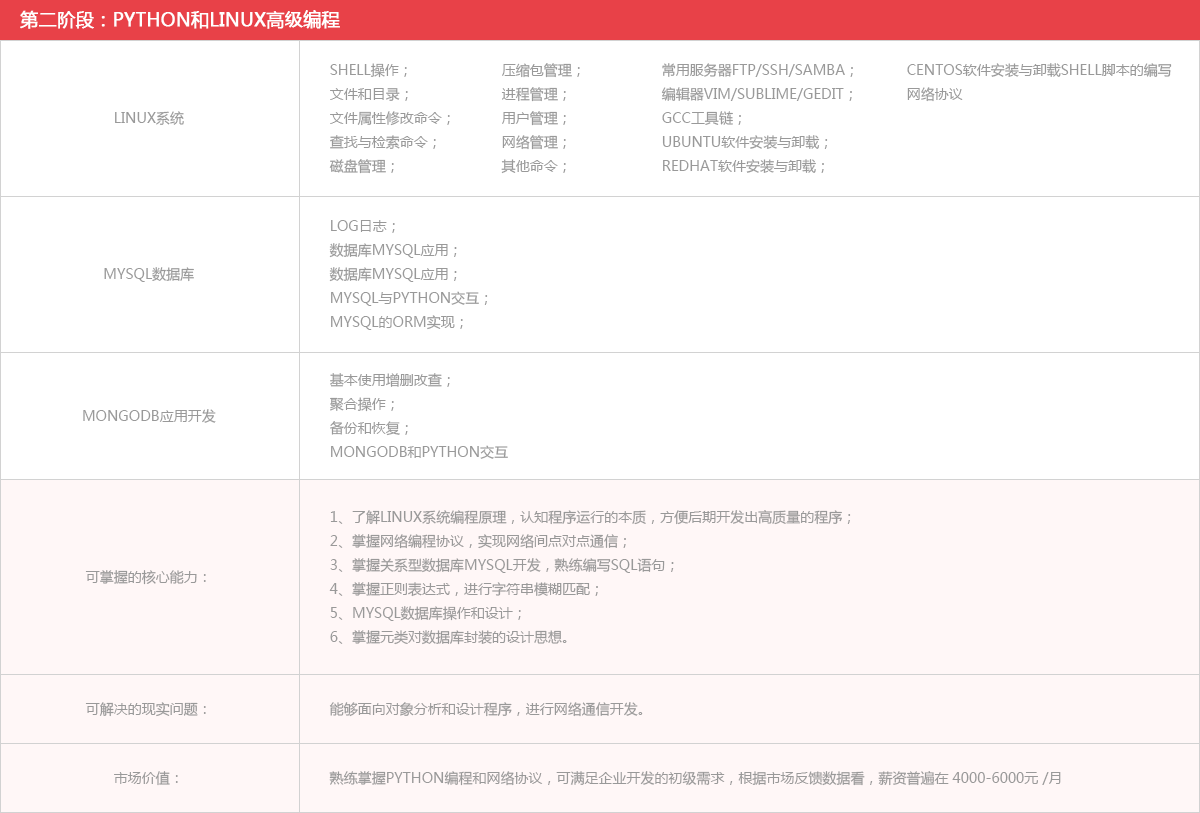This screenshot has height=813, width=1200.
Task: Click the 压缩包管理 topic
Action: point(541,70)
